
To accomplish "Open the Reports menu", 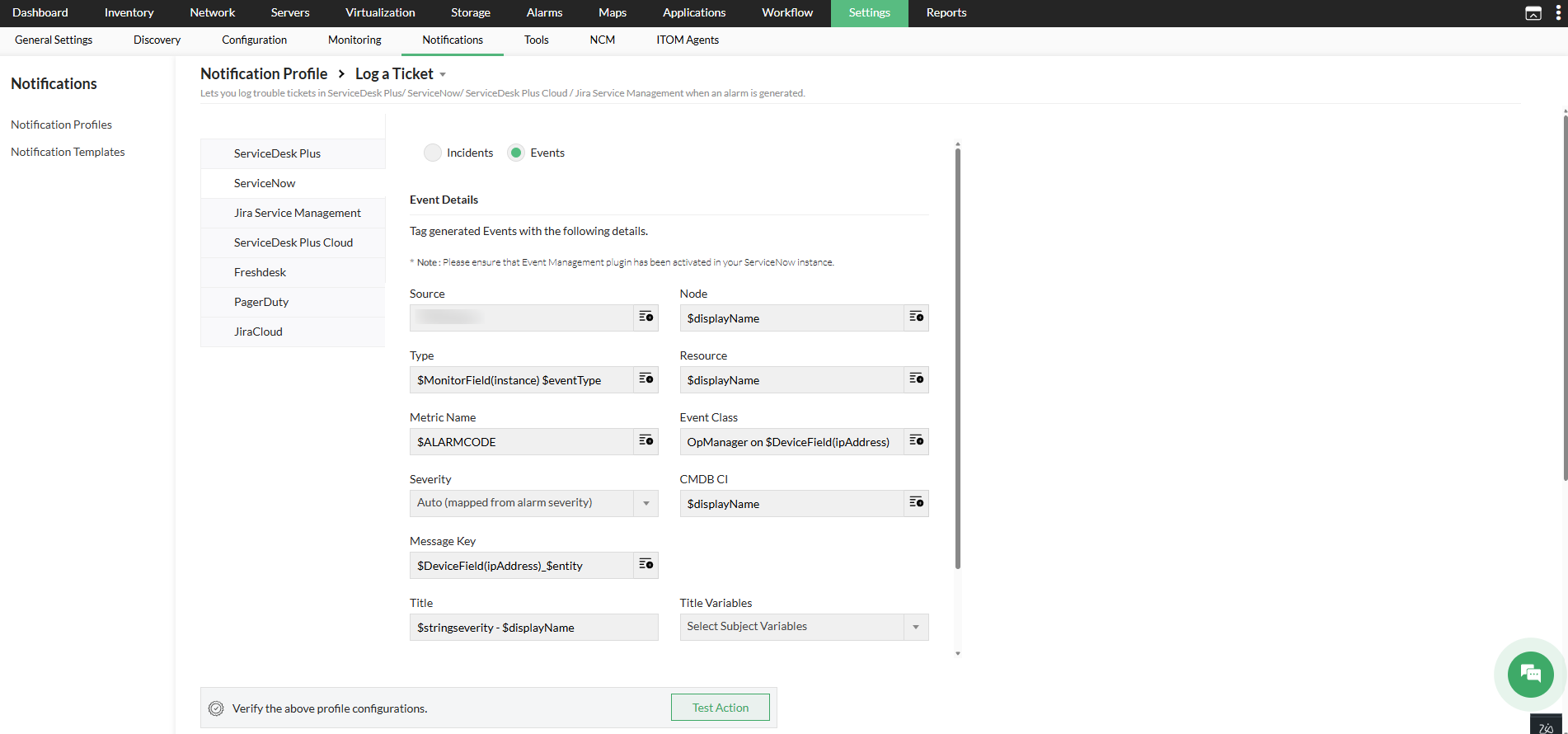I will pos(946,13).
